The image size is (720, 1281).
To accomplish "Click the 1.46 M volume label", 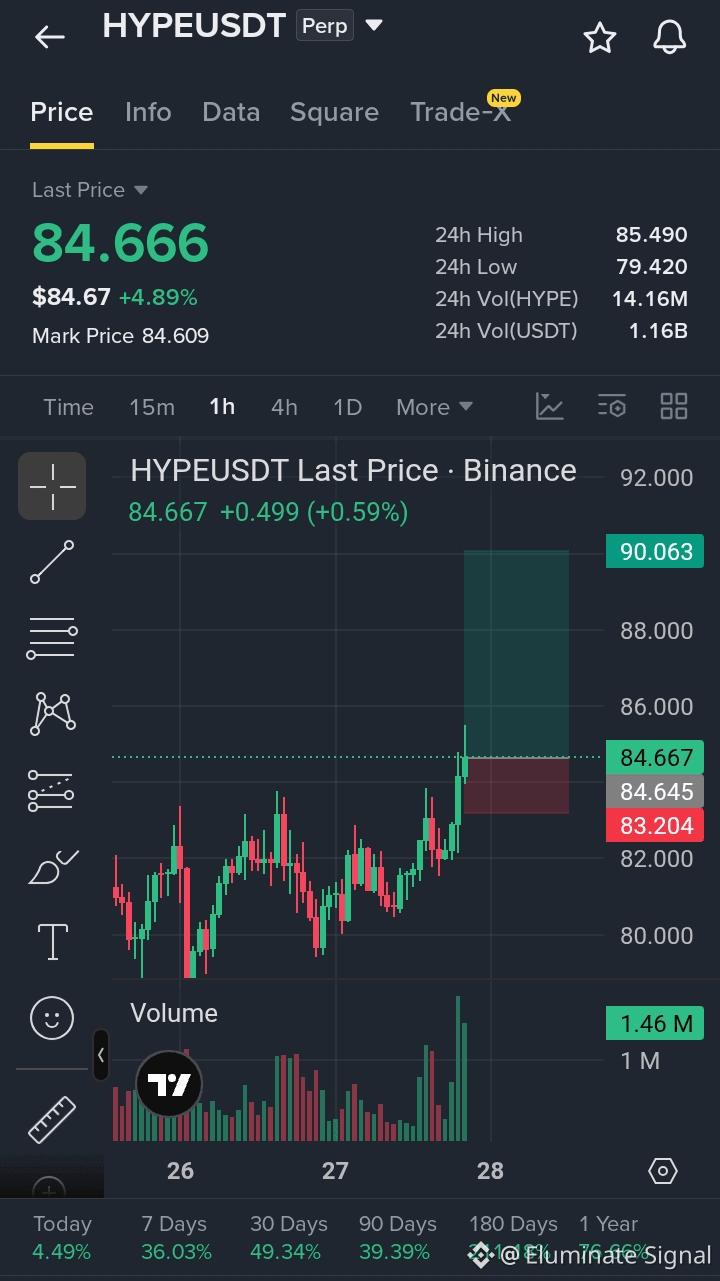I will [x=655, y=1024].
